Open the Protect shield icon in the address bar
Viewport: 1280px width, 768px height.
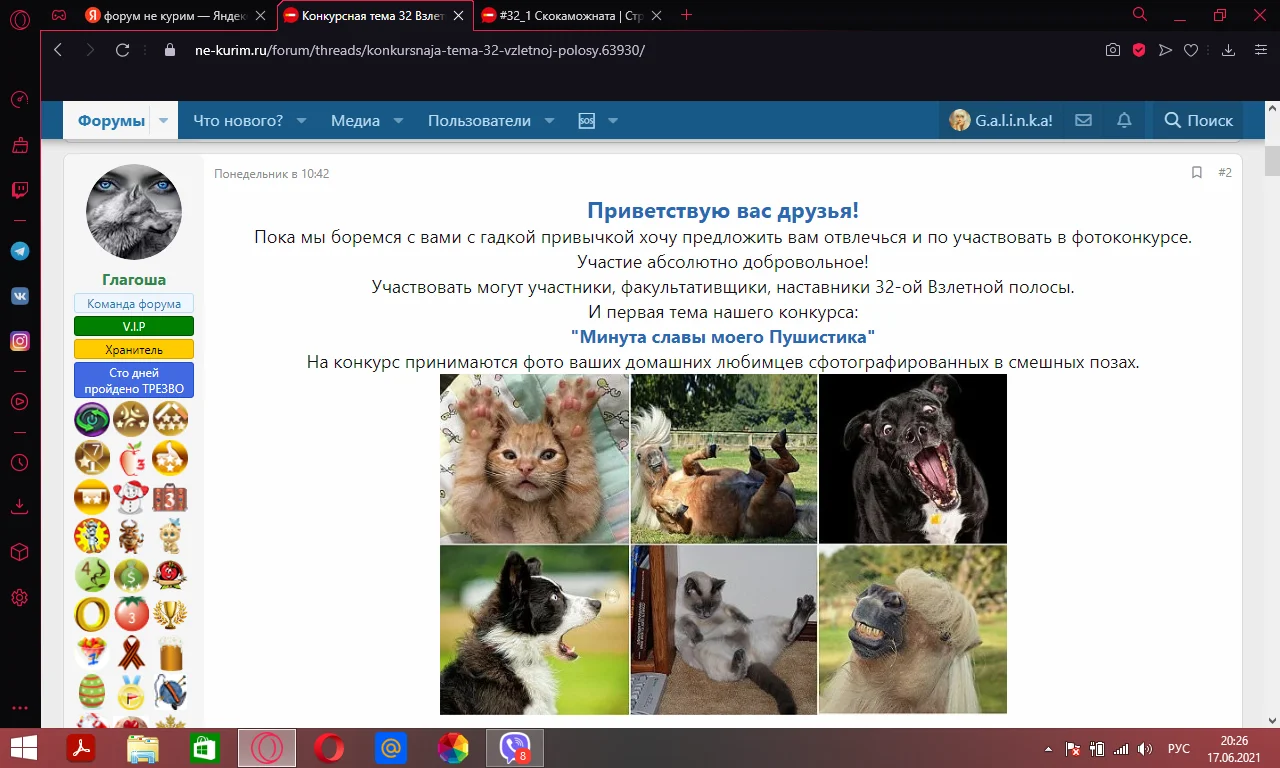1138,49
